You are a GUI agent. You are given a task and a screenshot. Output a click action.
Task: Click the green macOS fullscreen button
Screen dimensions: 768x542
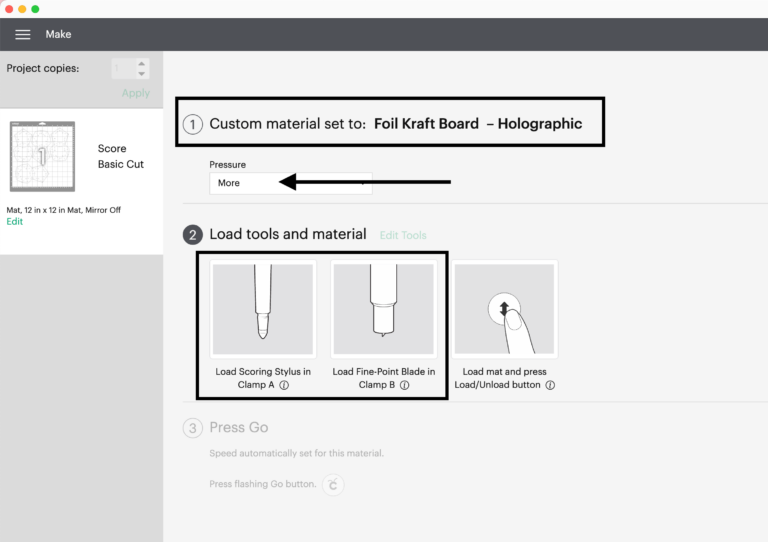click(35, 8)
